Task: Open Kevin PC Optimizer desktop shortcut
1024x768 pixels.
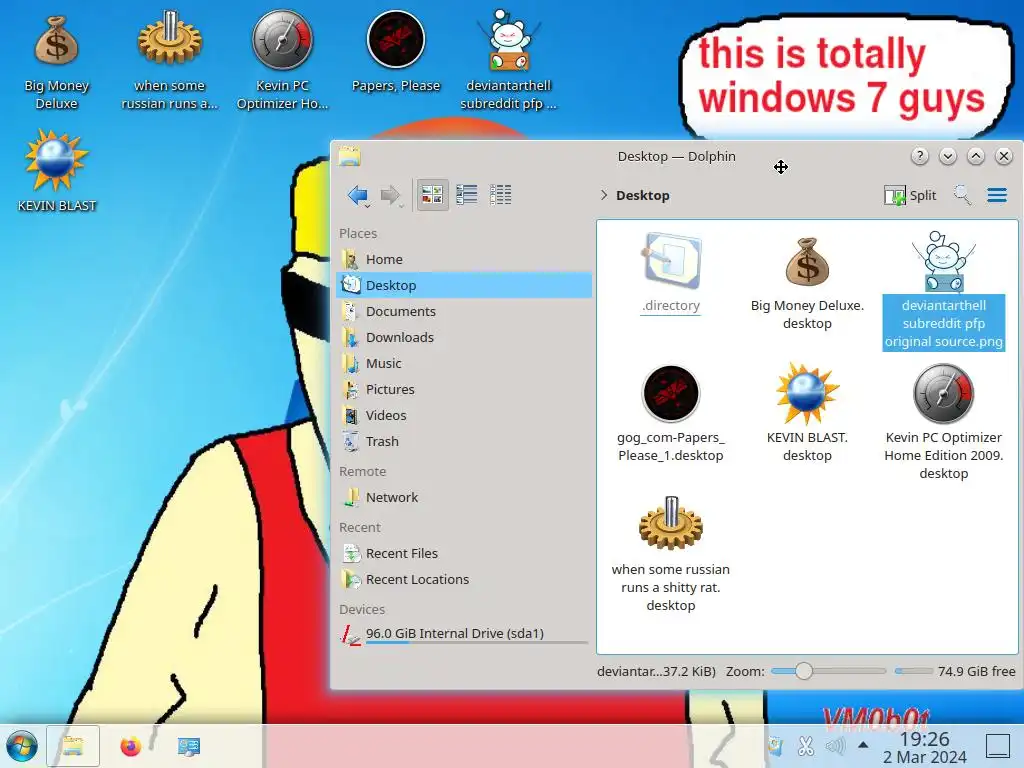Action: tap(282, 40)
